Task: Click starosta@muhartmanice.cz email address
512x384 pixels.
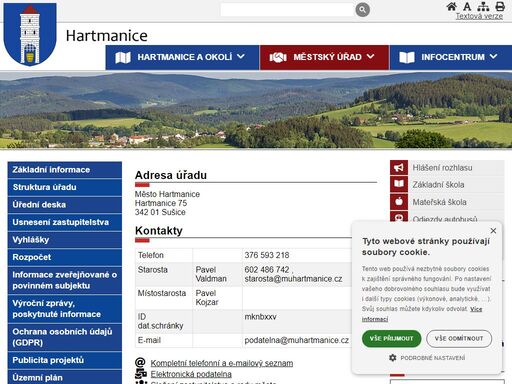Action: (293, 279)
